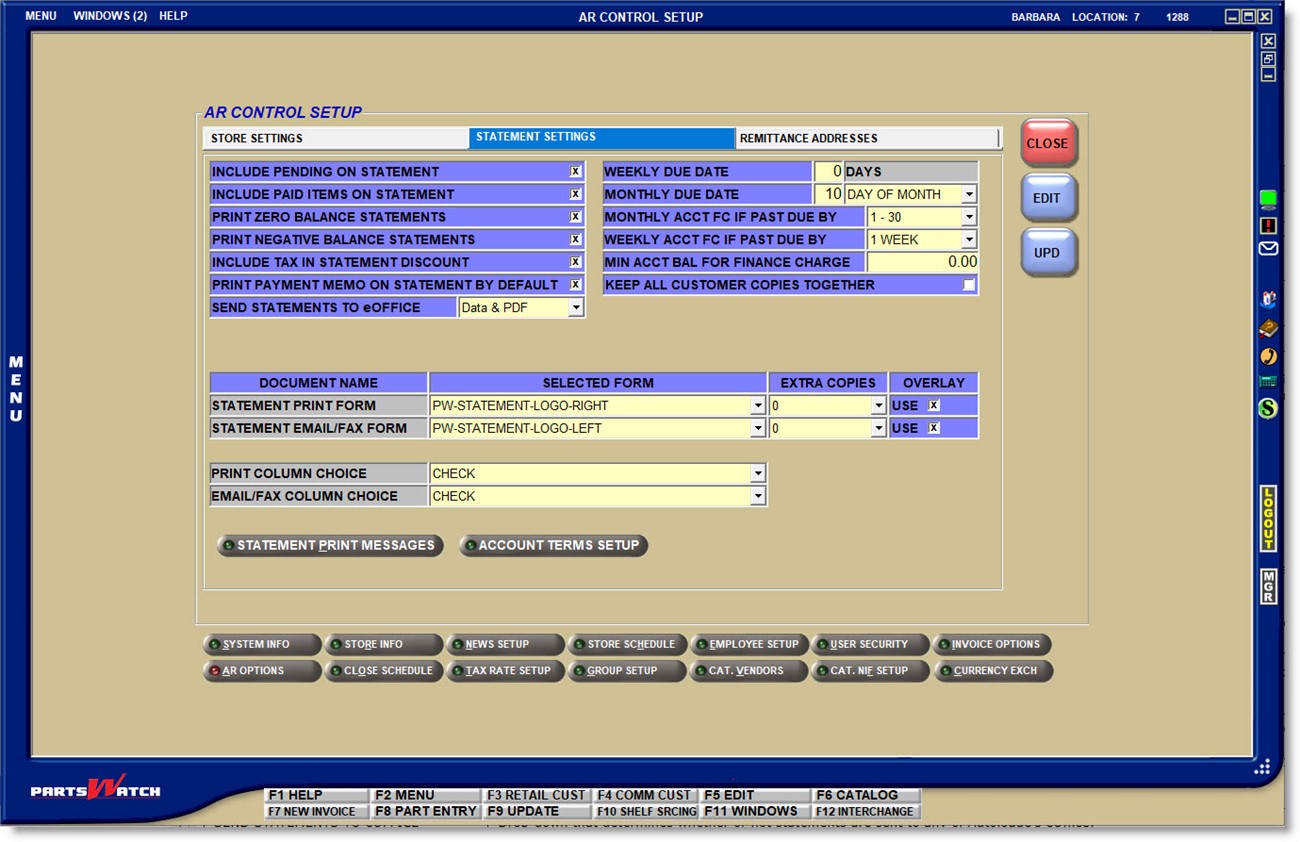
Task: Click the red exclamation alert icon
Action: point(1268,225)
